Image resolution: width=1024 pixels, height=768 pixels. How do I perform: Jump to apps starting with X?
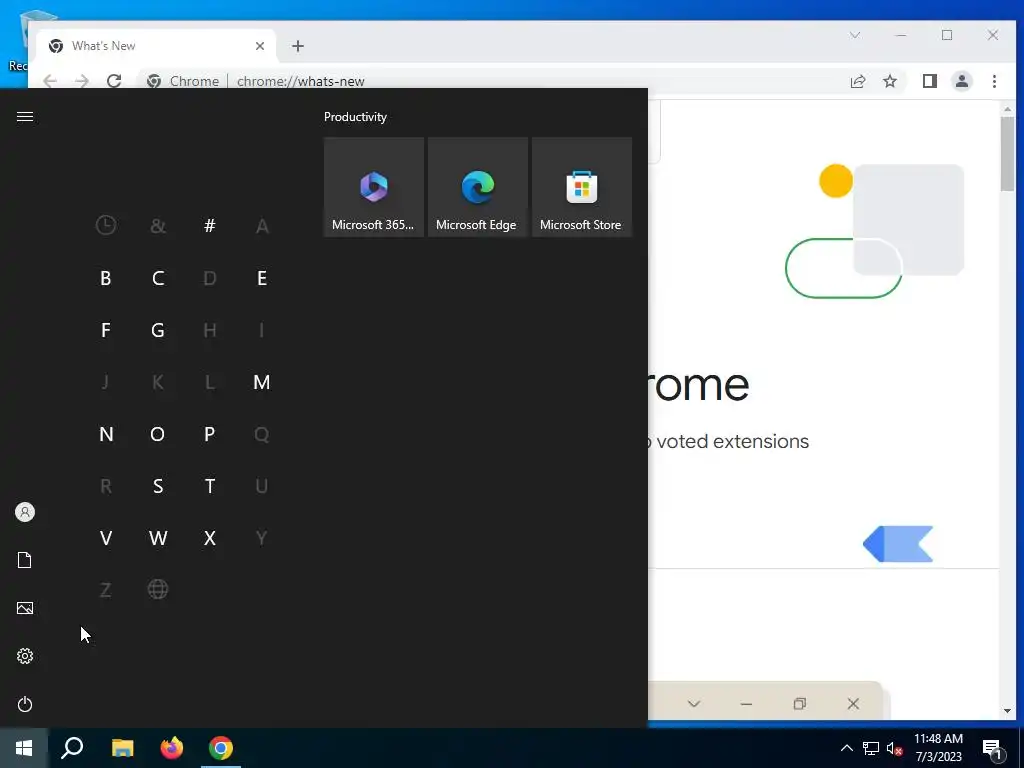pos(210,538)
